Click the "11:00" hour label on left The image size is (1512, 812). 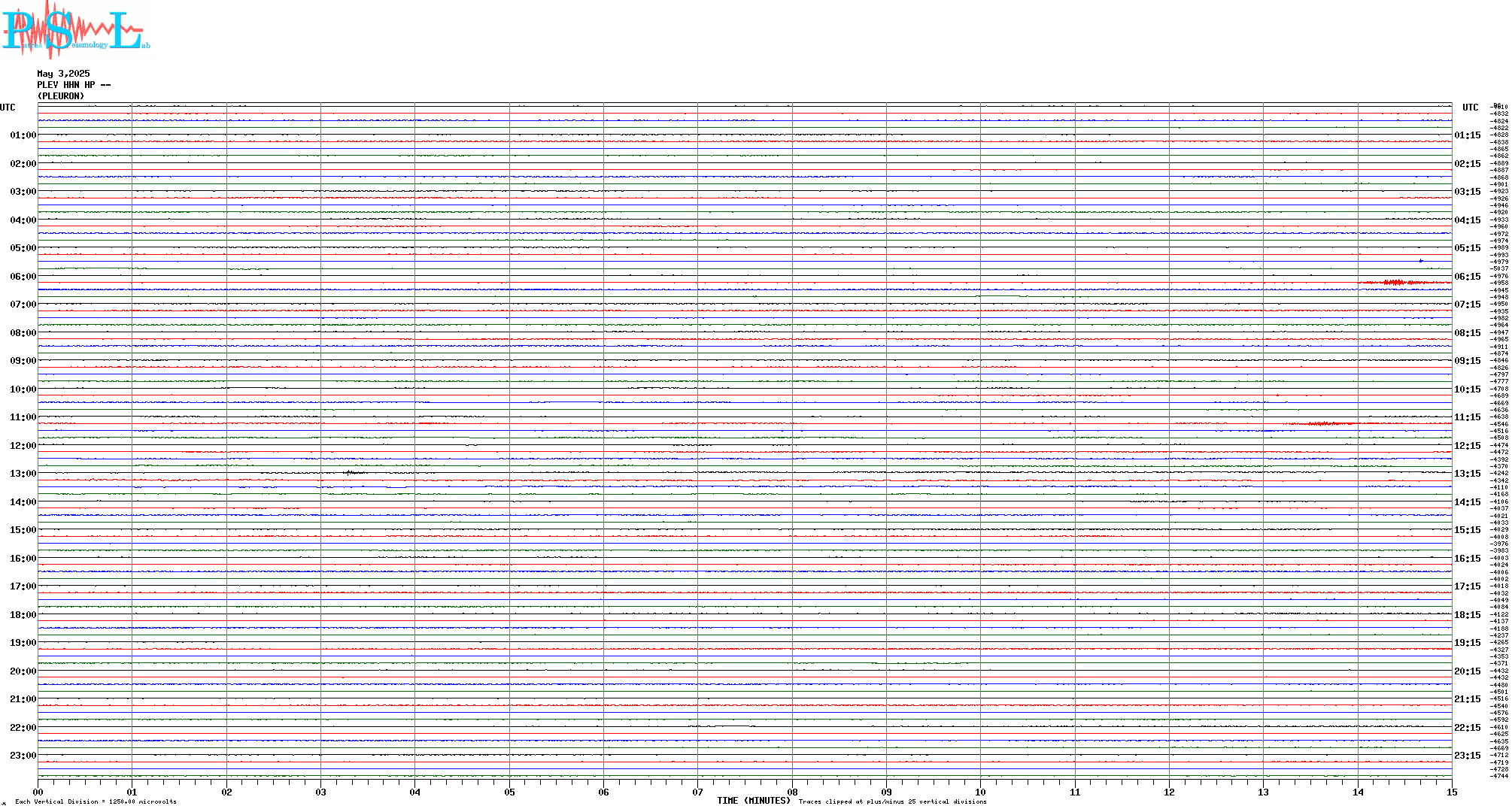[23, 417]
